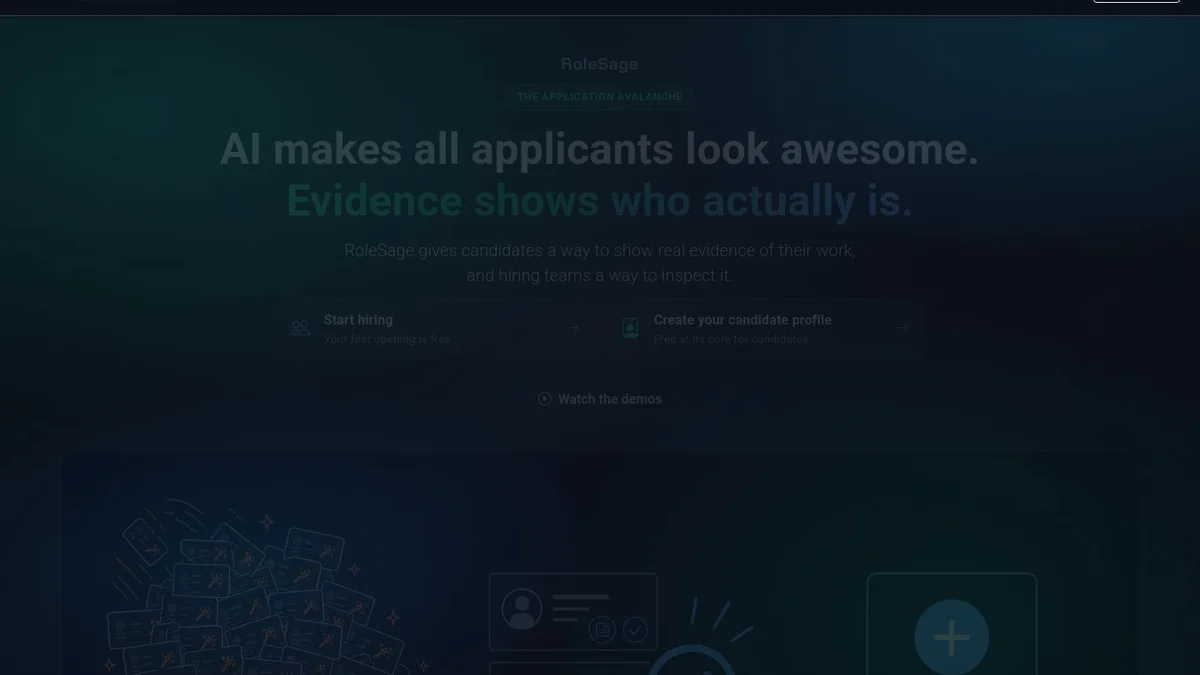The width and height of the screenshot is (1200, 675).
Task: Click the people icon beside Start hiring
Action: [300, 328]
